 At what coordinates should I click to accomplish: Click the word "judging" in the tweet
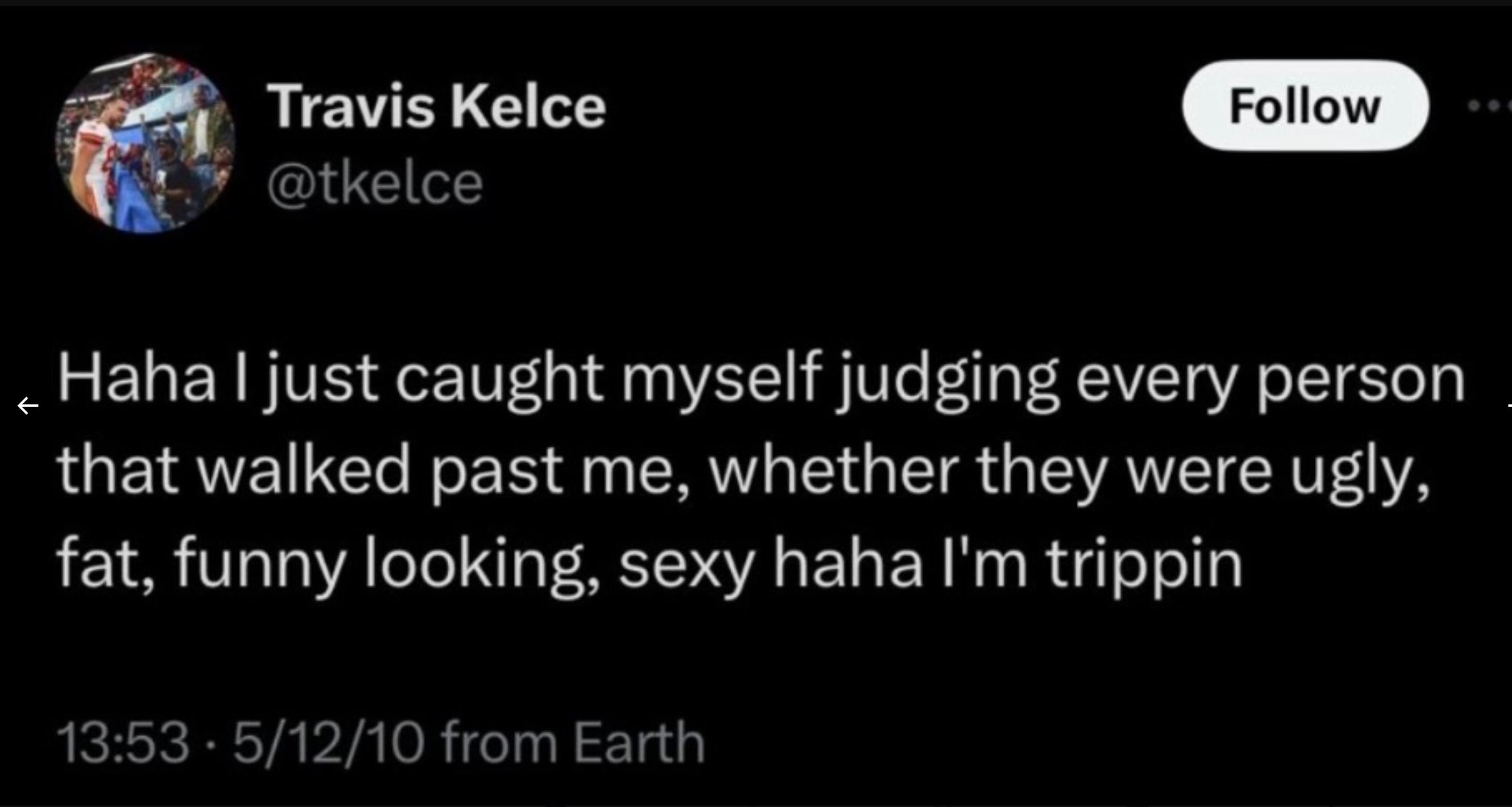click(x=947, y=379)
